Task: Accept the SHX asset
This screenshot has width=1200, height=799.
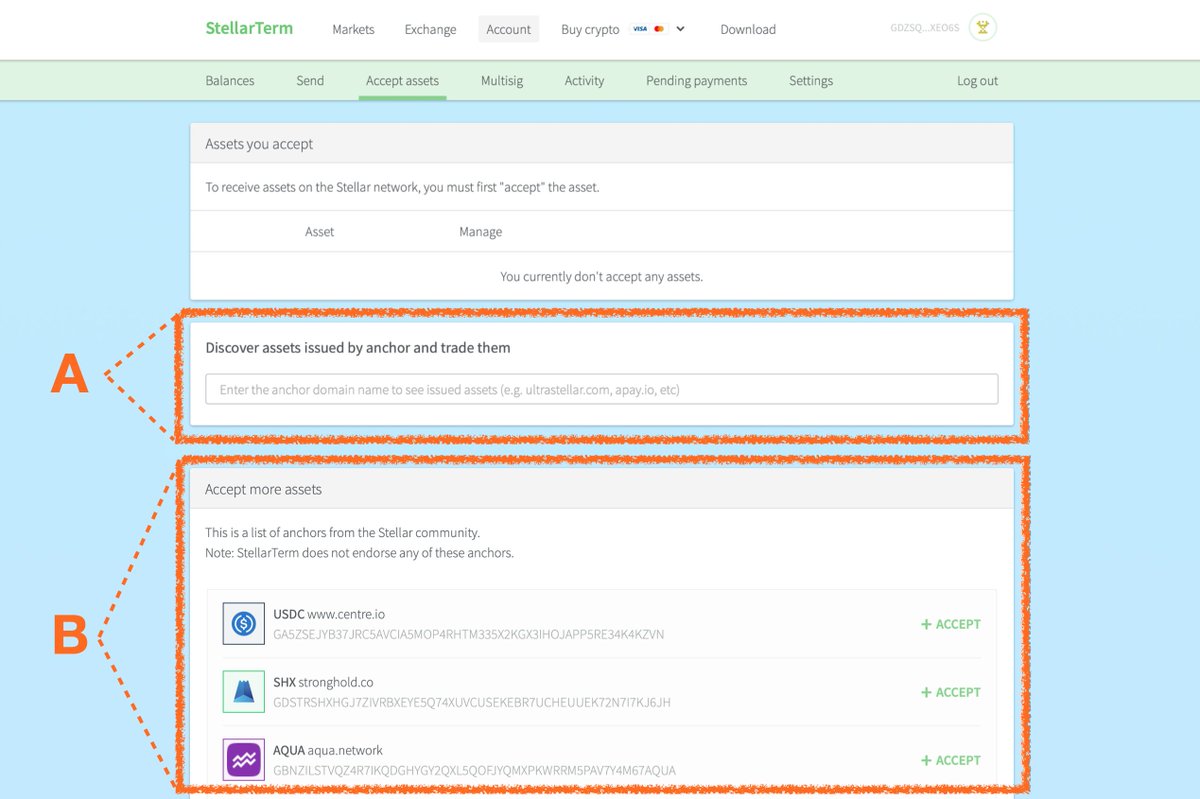Action: pos(951,692)
